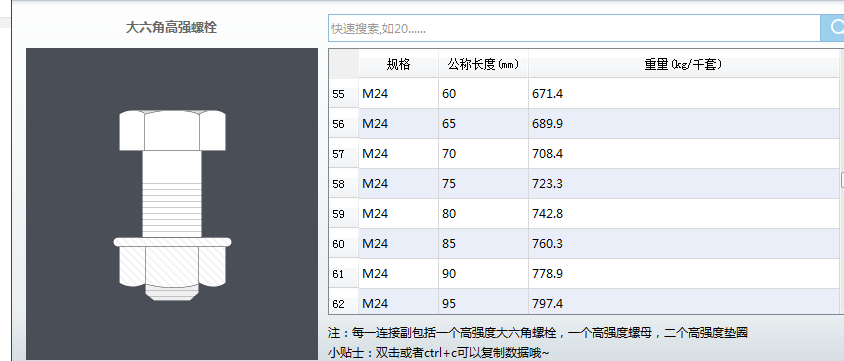The width and height of the screenshot is (844, 361).
Task: Select row header 60
Action: click(x=344, y=244)
